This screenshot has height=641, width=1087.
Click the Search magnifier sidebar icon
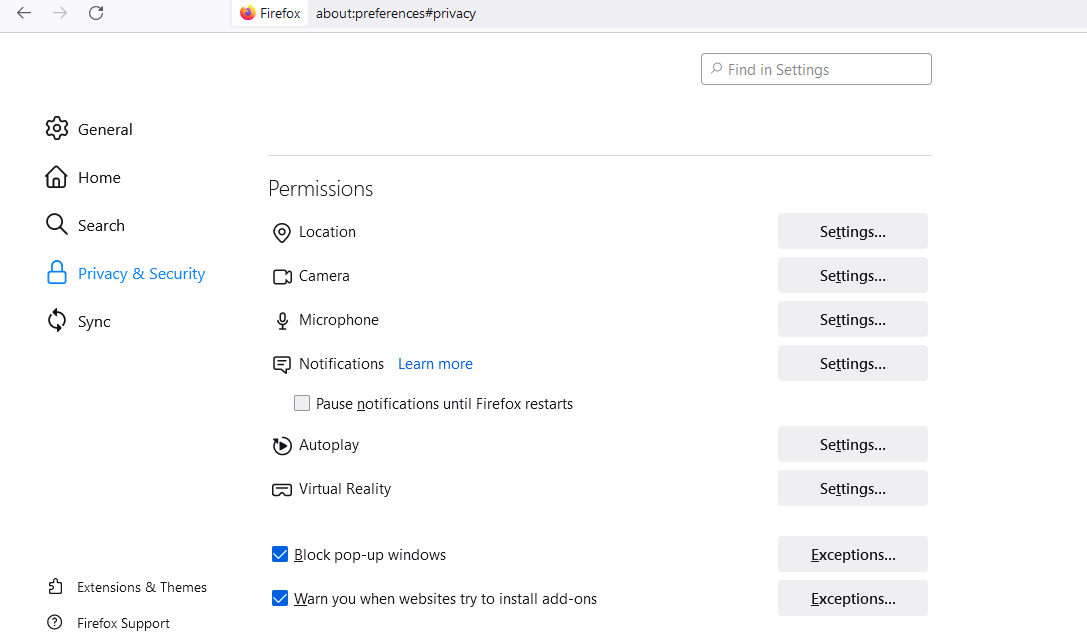click(57, 225)
